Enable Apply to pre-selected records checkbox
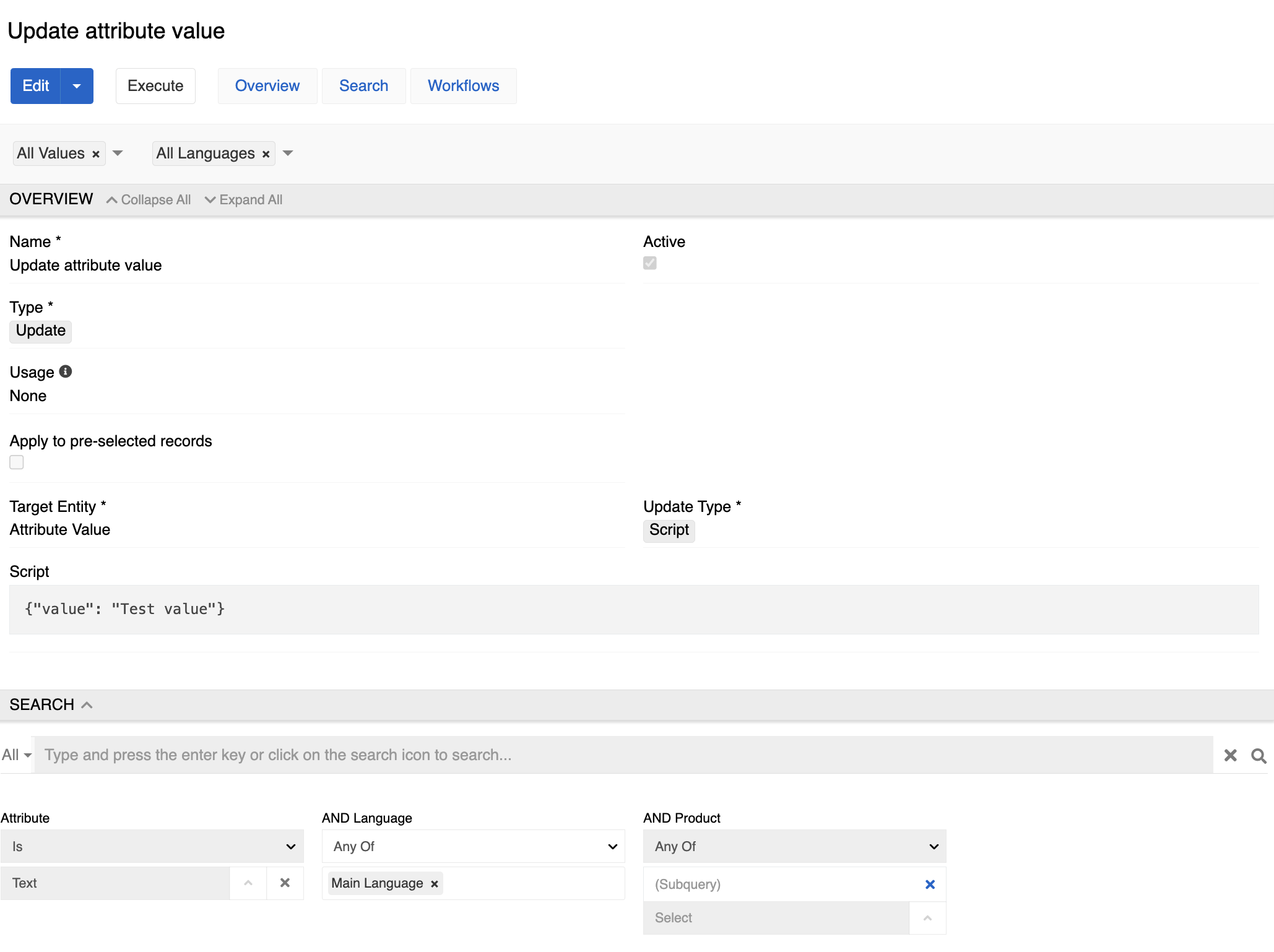The image size is (1274, 952). click(17, 462)
